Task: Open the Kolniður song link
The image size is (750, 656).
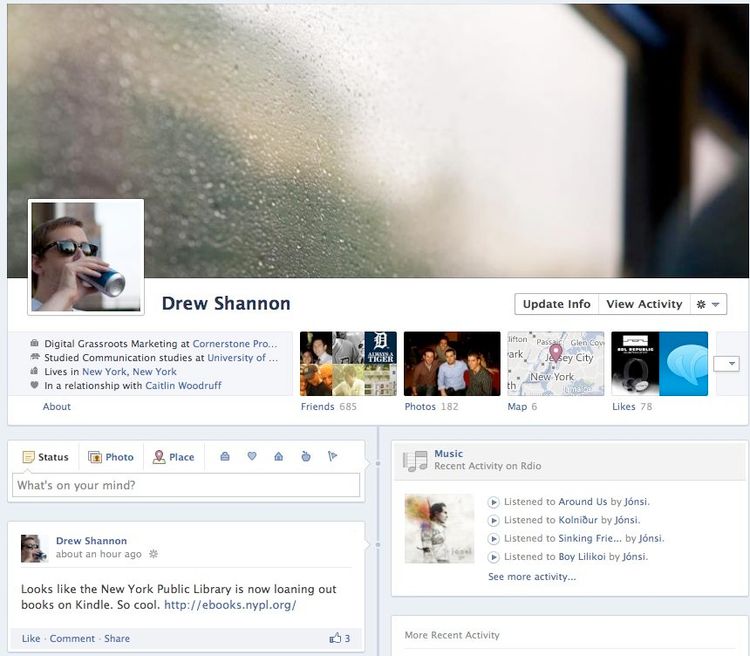Action: point(578,520)
